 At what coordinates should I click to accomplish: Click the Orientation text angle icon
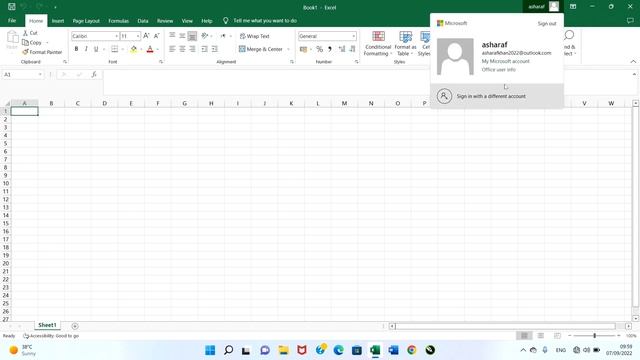204,36
